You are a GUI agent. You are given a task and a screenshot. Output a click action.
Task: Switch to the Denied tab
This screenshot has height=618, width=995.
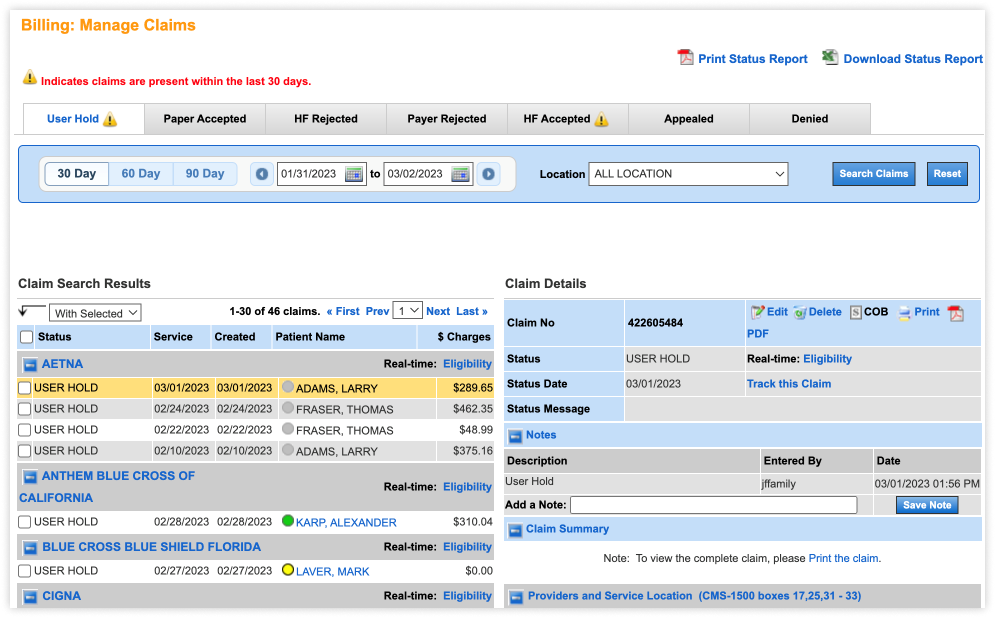[810, 119]
